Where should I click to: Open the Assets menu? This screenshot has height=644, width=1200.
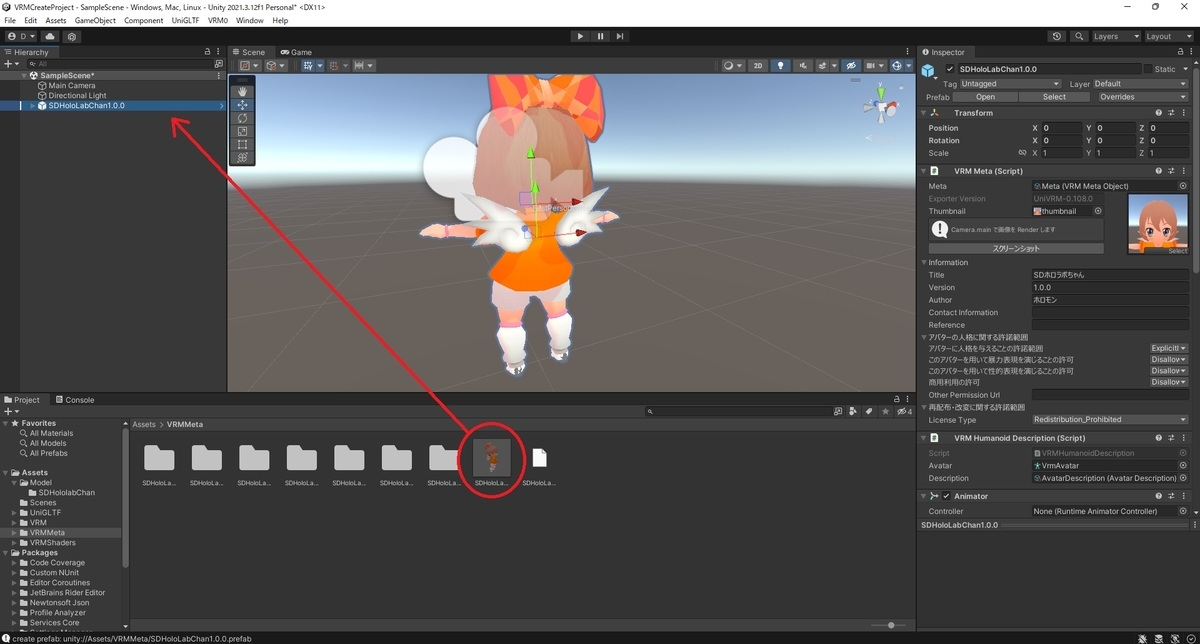pyautogui.click(x=56, y=20)
